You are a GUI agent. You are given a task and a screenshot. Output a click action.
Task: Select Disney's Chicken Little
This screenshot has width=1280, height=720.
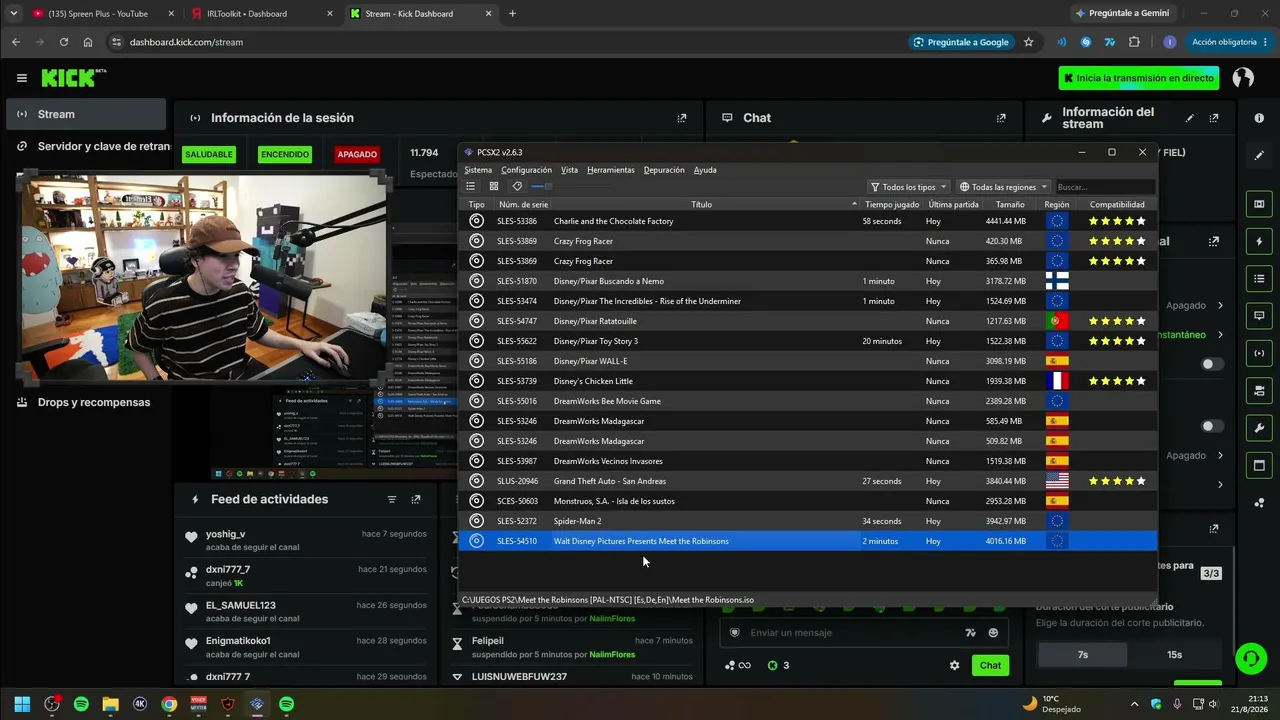coord(808,381)
